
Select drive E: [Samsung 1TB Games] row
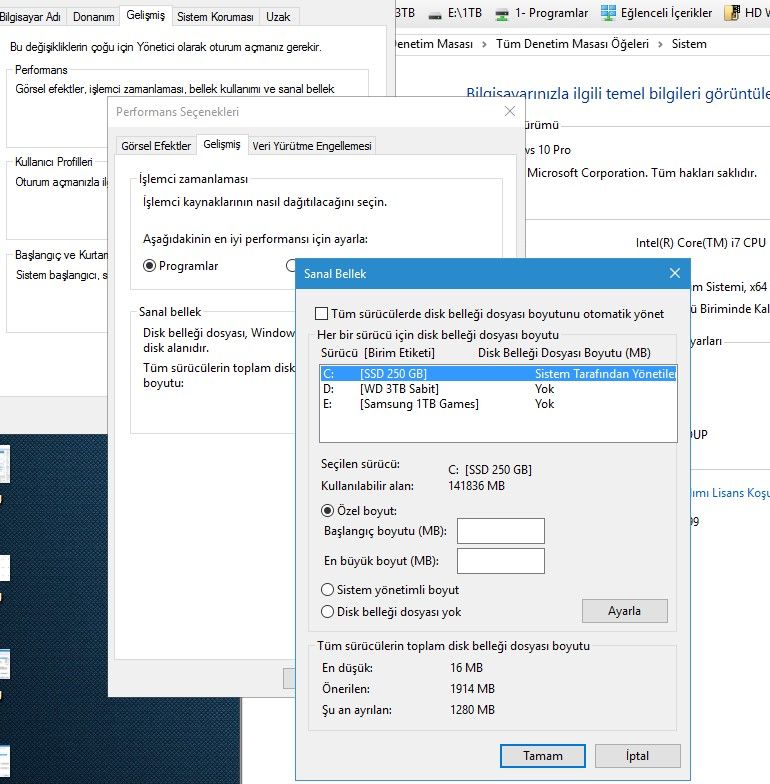pos(498,404)
